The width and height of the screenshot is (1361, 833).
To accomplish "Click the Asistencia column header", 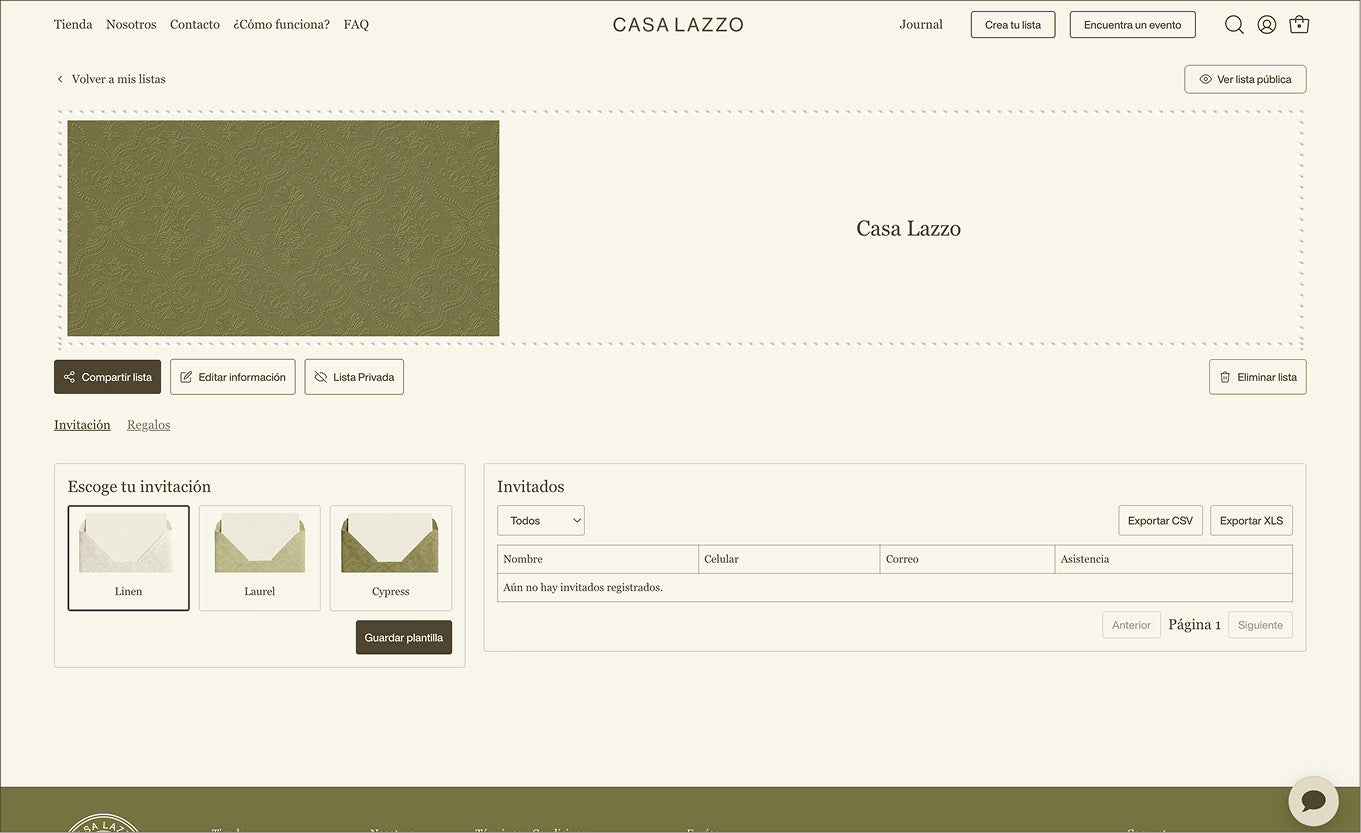I will click(x=1173, y=559).
